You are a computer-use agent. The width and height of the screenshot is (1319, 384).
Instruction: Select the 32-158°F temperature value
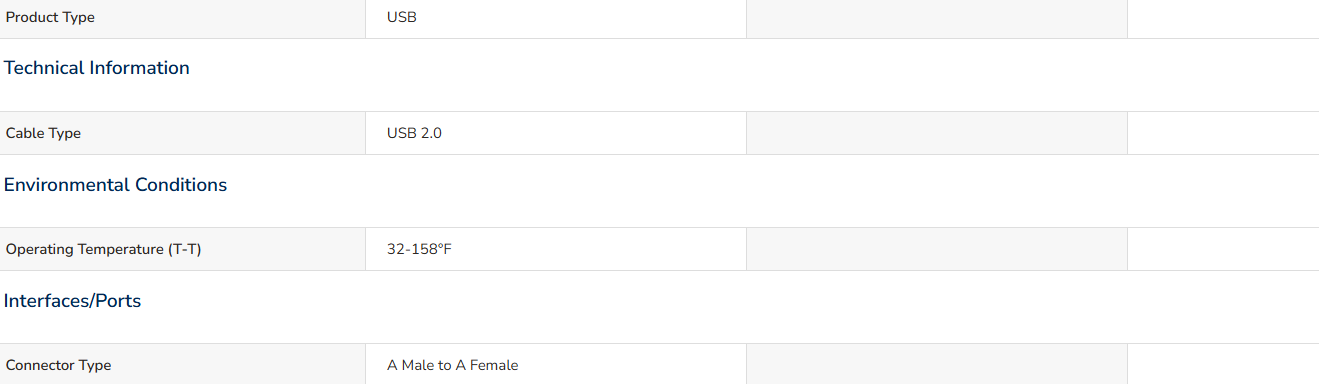pyautogui.click(x=420, y=249)
